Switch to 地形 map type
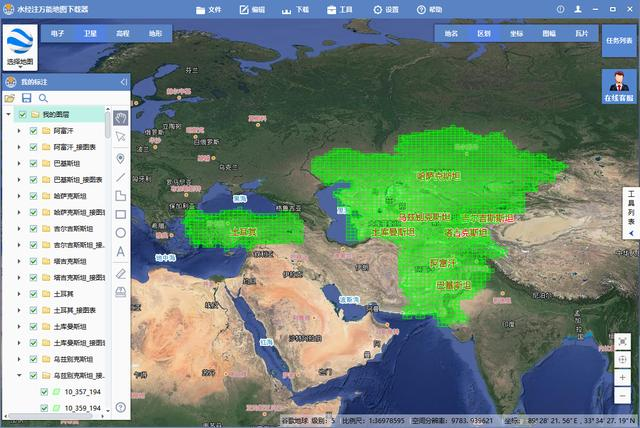640x428 pixels. [x=156, y=33]
